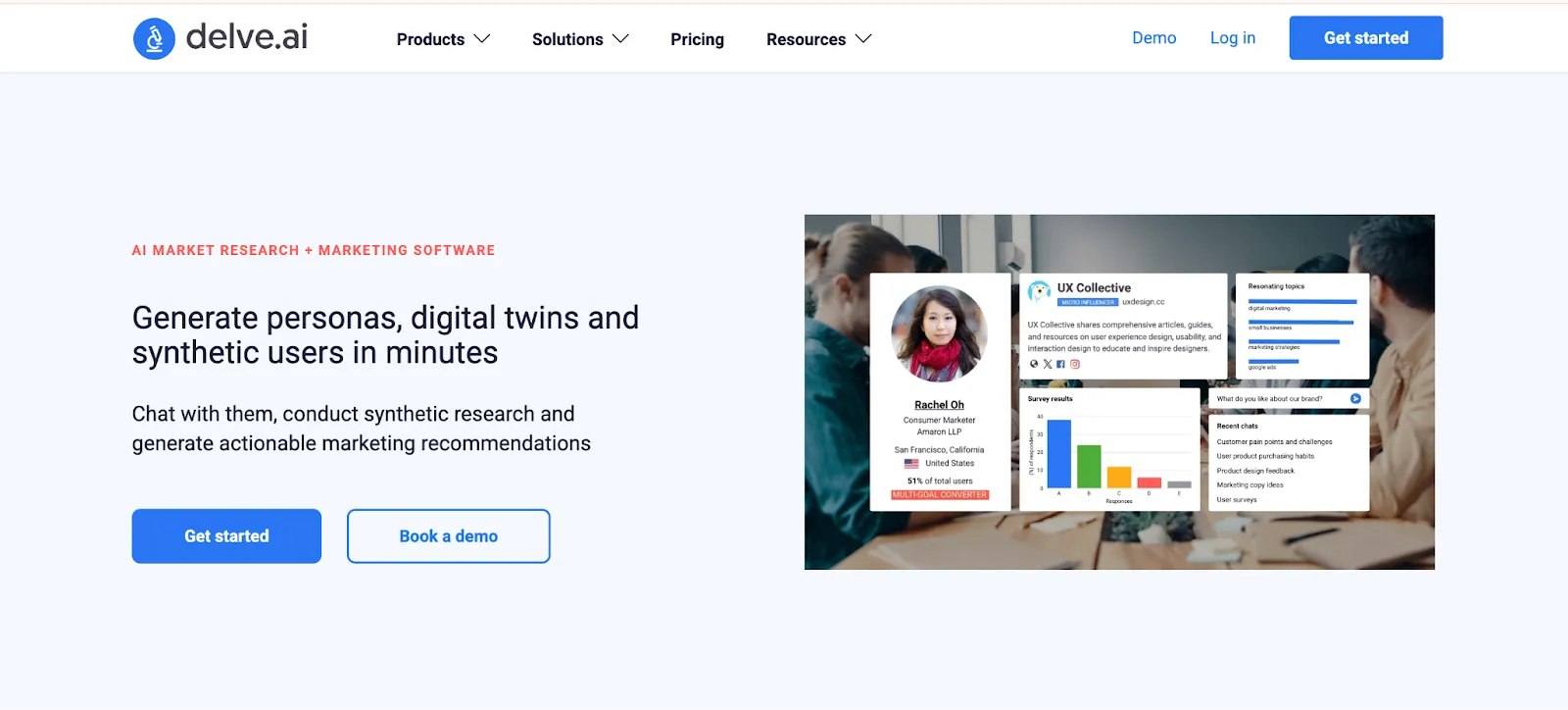The height and width of the screenshot is (710, 1568).
Task: Click 'Product design feedback' chat entry
Action: click(x=1255, y=471)
